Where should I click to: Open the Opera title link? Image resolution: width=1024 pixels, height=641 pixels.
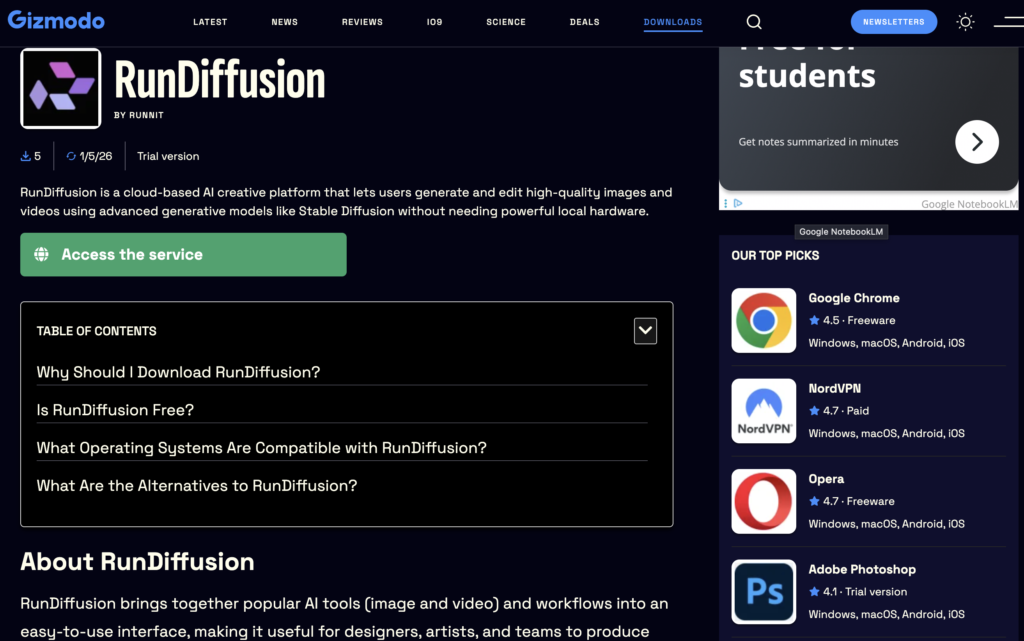pos(826,478)
